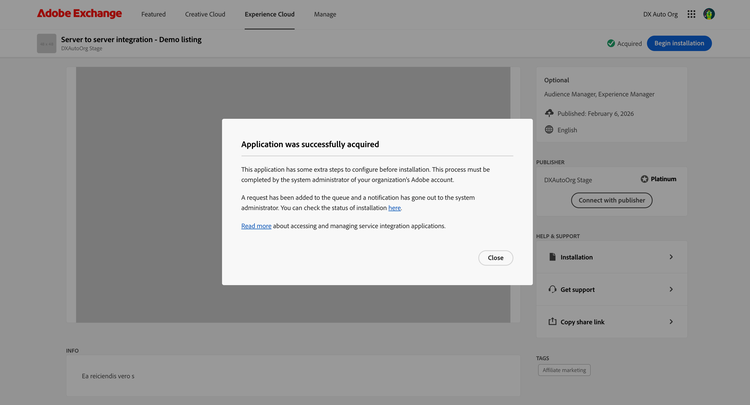Click the listing thumbnail icon in header
The image size is (750, 405).
pyautogui.click(x=46, y=44)
